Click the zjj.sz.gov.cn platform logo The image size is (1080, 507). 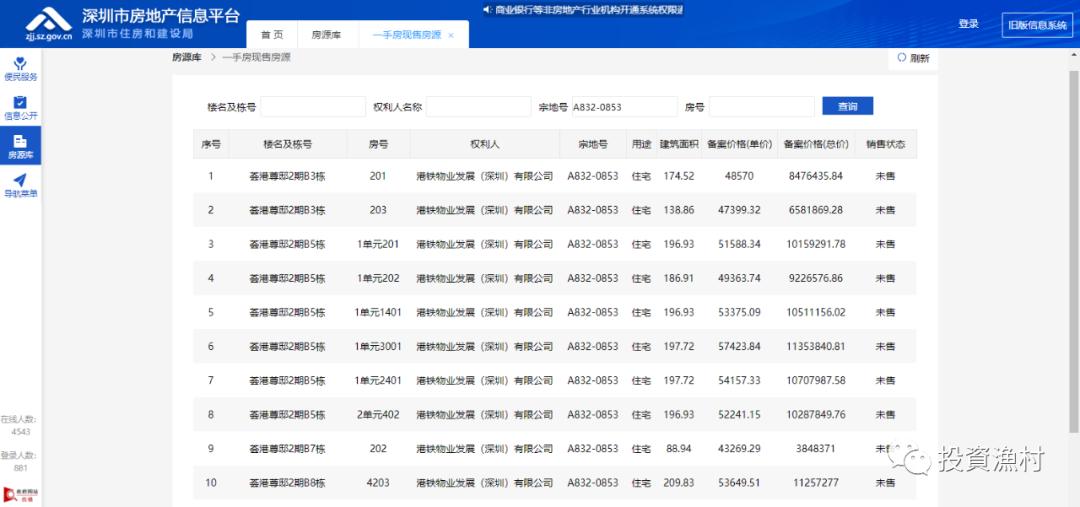click(48, 24)
